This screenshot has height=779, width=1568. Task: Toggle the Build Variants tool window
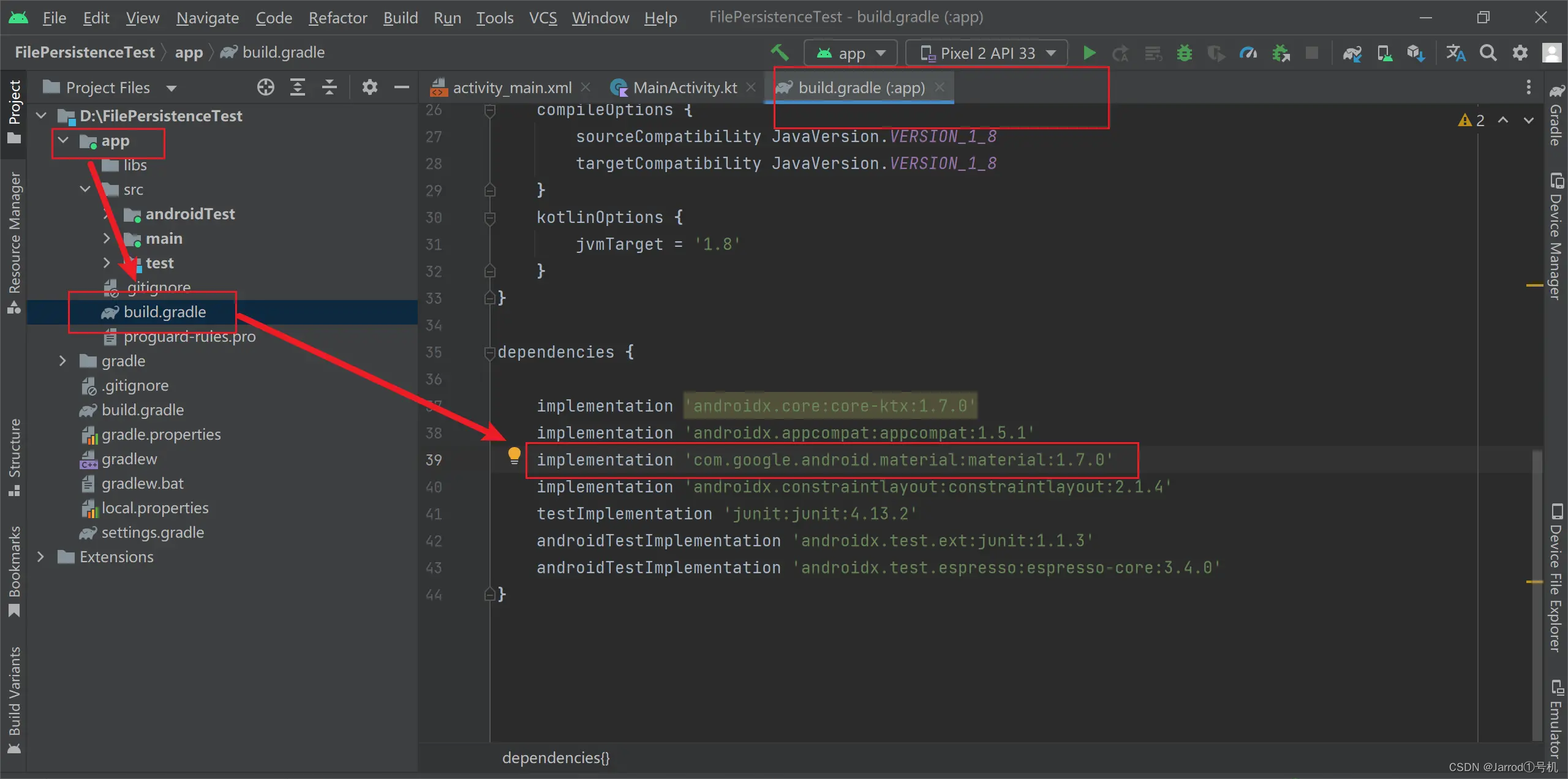click(x=13, y=699)
